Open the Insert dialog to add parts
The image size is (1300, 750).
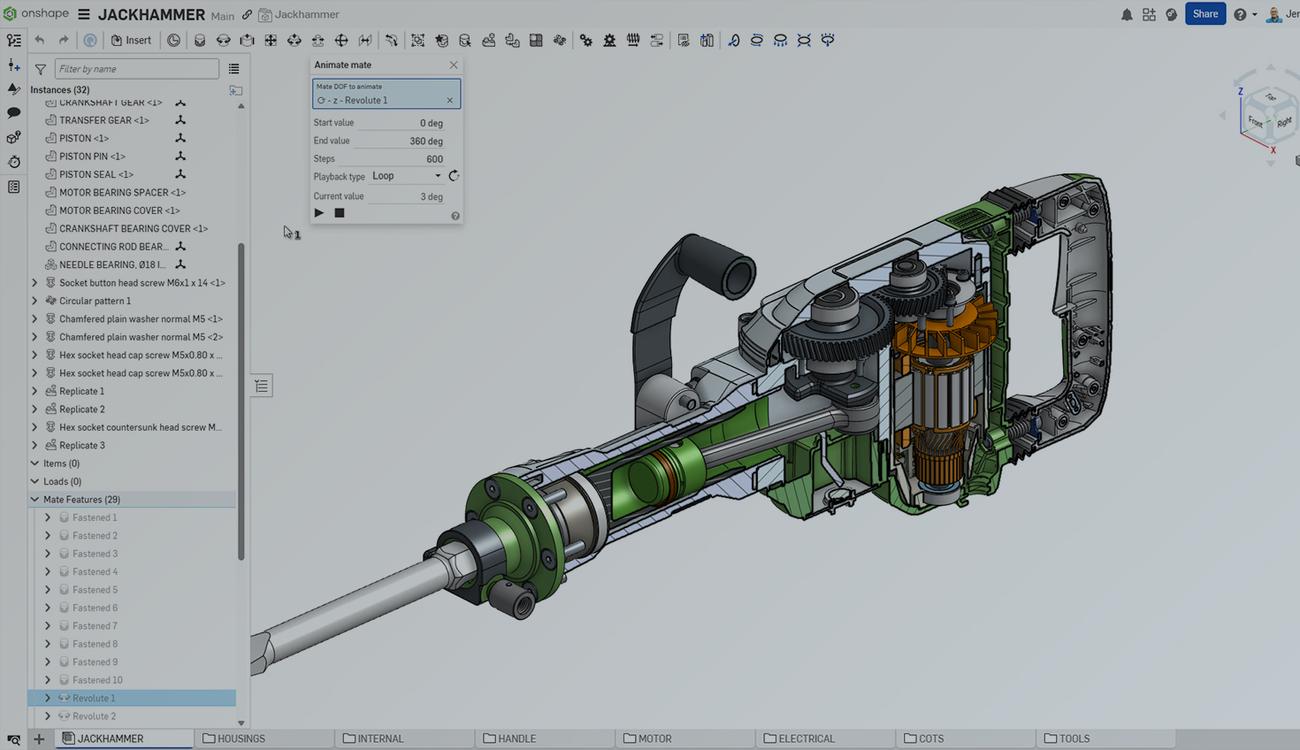[x=131, y=40]
